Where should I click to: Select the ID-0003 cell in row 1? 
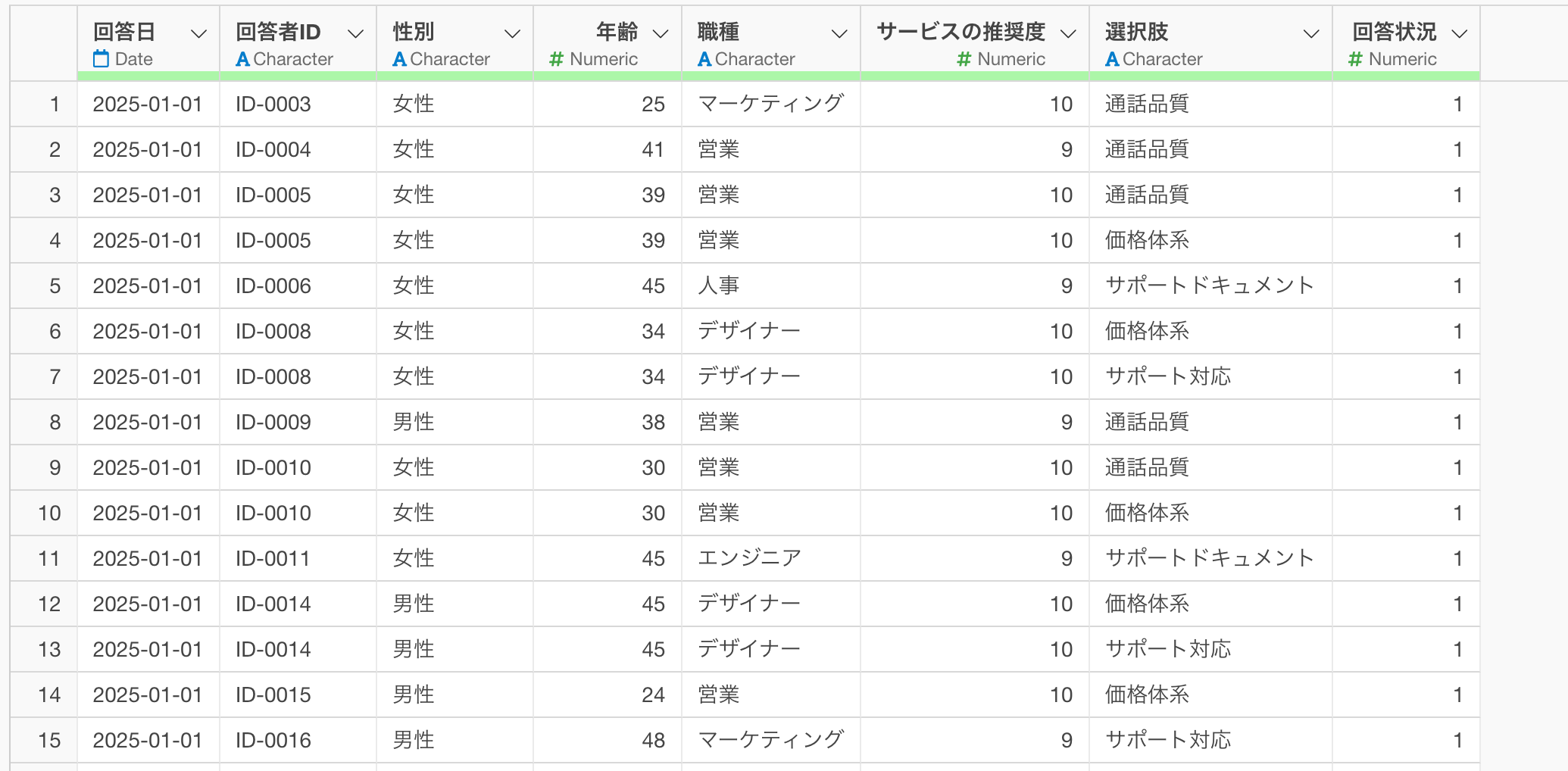(273, 105)
